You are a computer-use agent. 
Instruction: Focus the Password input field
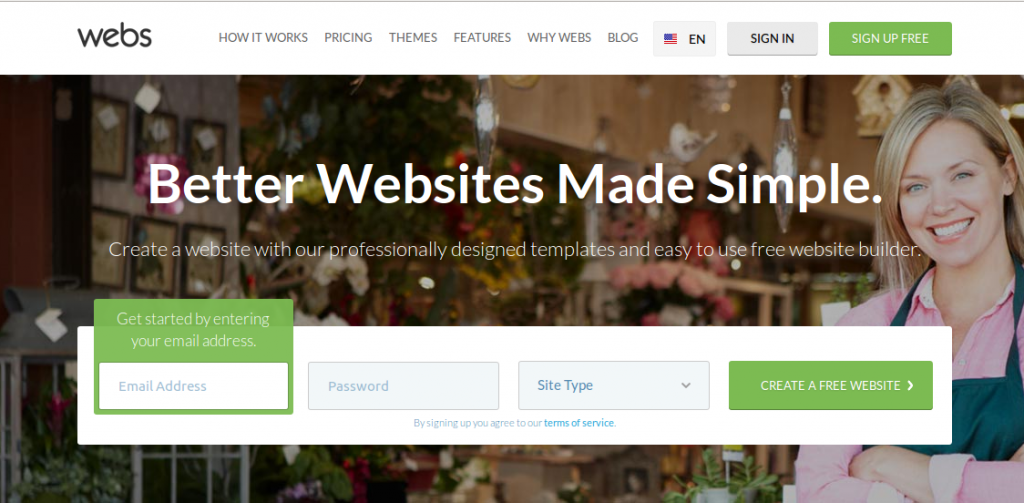[404, 386]
